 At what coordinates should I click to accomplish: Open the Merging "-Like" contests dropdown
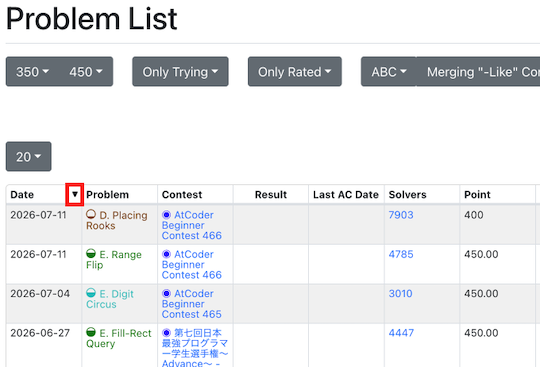click(x=478, y=72)
